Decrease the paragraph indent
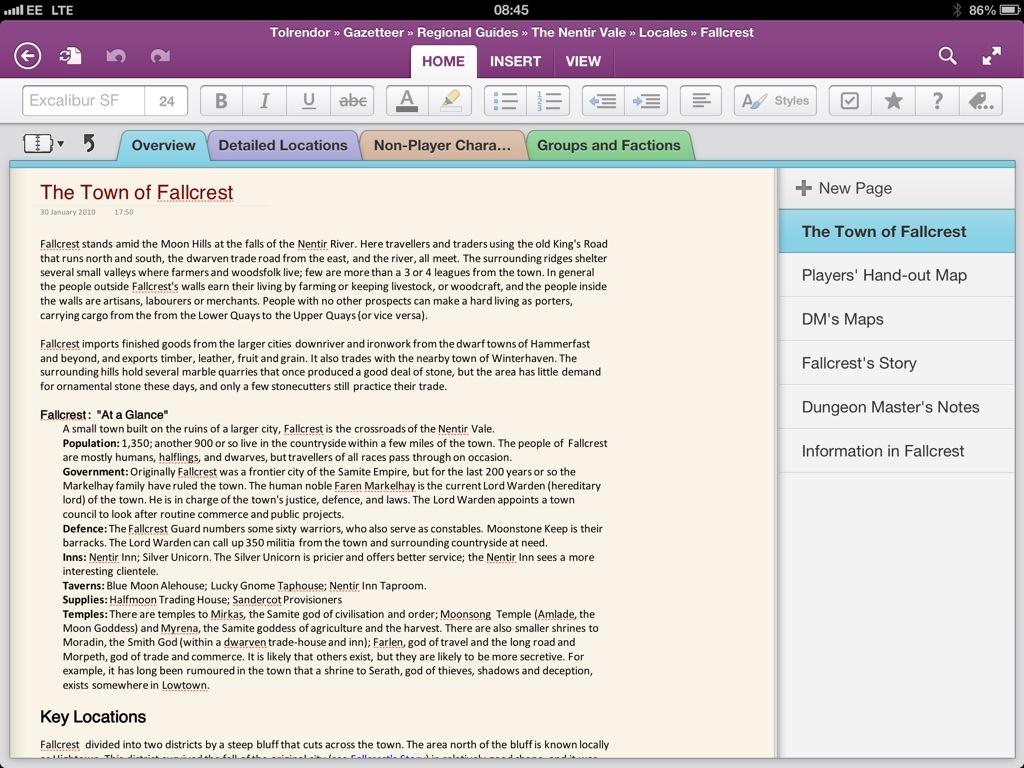The height and width of the screenshot is (768, 1024). click(x=602, y=101)
